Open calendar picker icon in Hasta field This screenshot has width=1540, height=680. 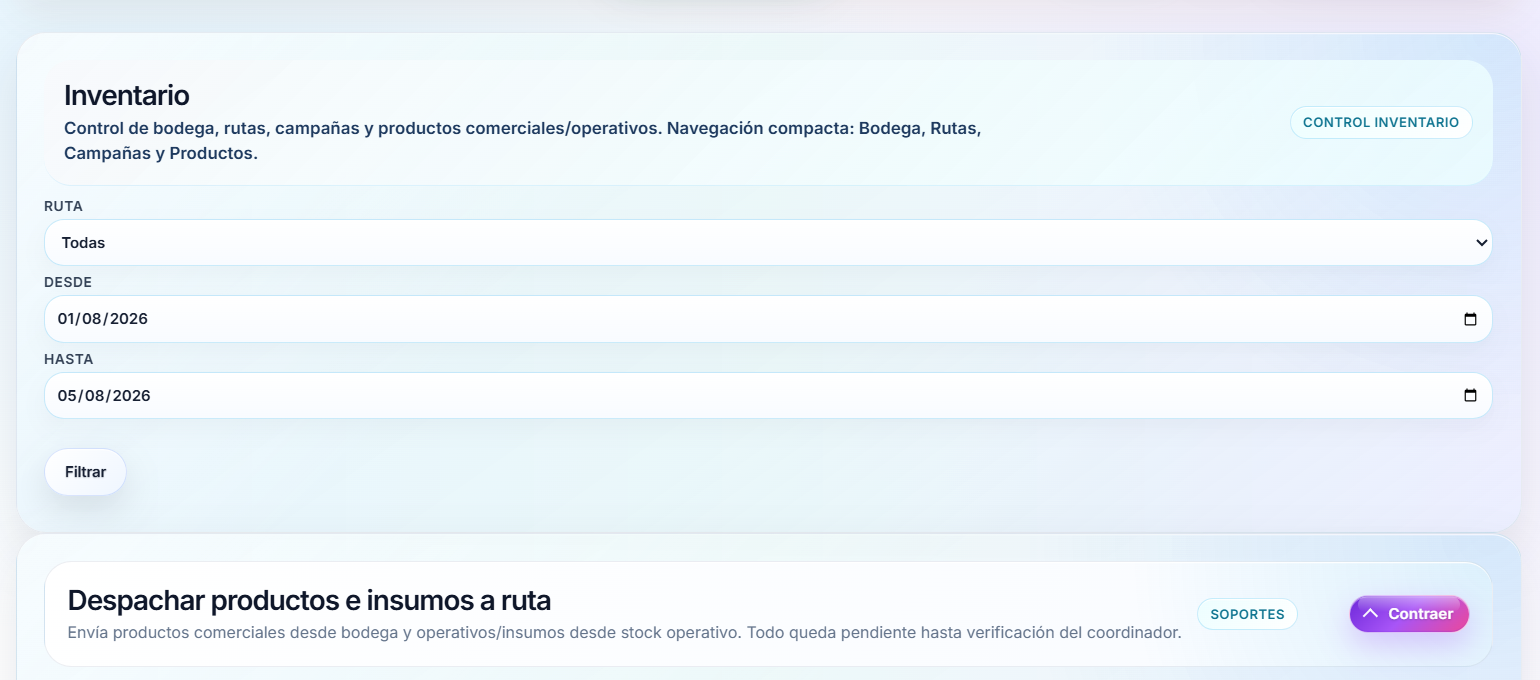point(1470,395)
